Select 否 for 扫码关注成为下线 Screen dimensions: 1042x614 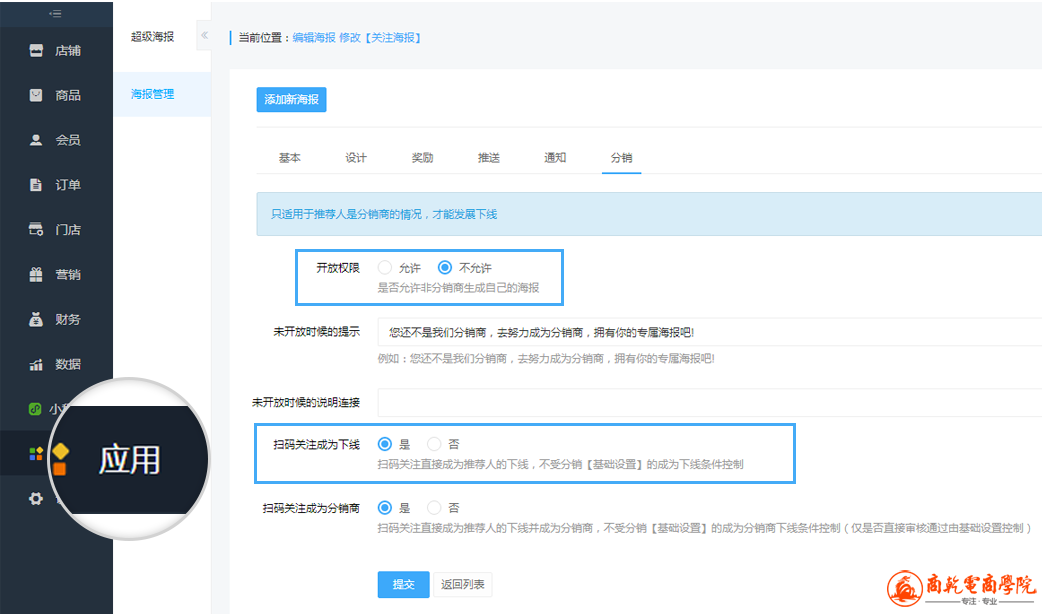434,444
